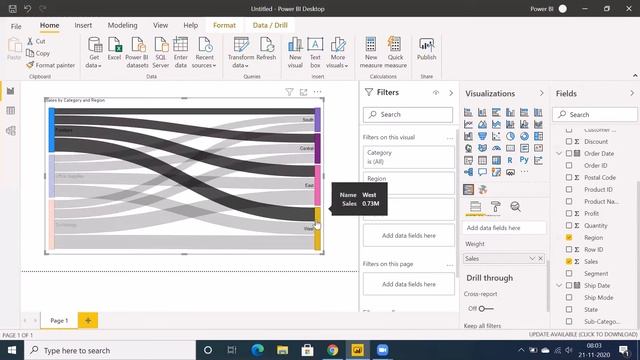Expand the Order Date hierarchy

pos(559,153)
